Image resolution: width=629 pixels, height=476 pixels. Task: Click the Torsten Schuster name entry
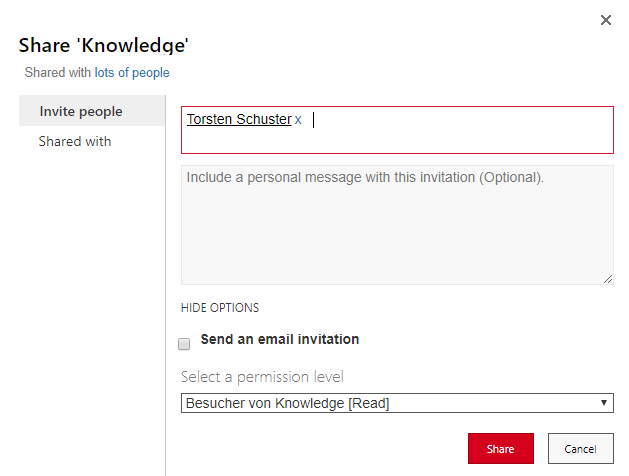[x=238, y=120]
